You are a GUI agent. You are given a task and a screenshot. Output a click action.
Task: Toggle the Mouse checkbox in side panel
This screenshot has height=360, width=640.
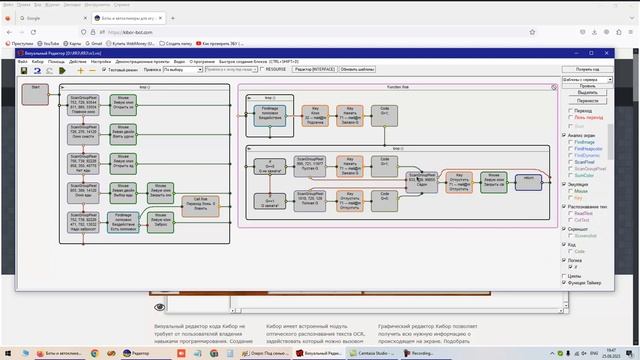tap(571, 191)
